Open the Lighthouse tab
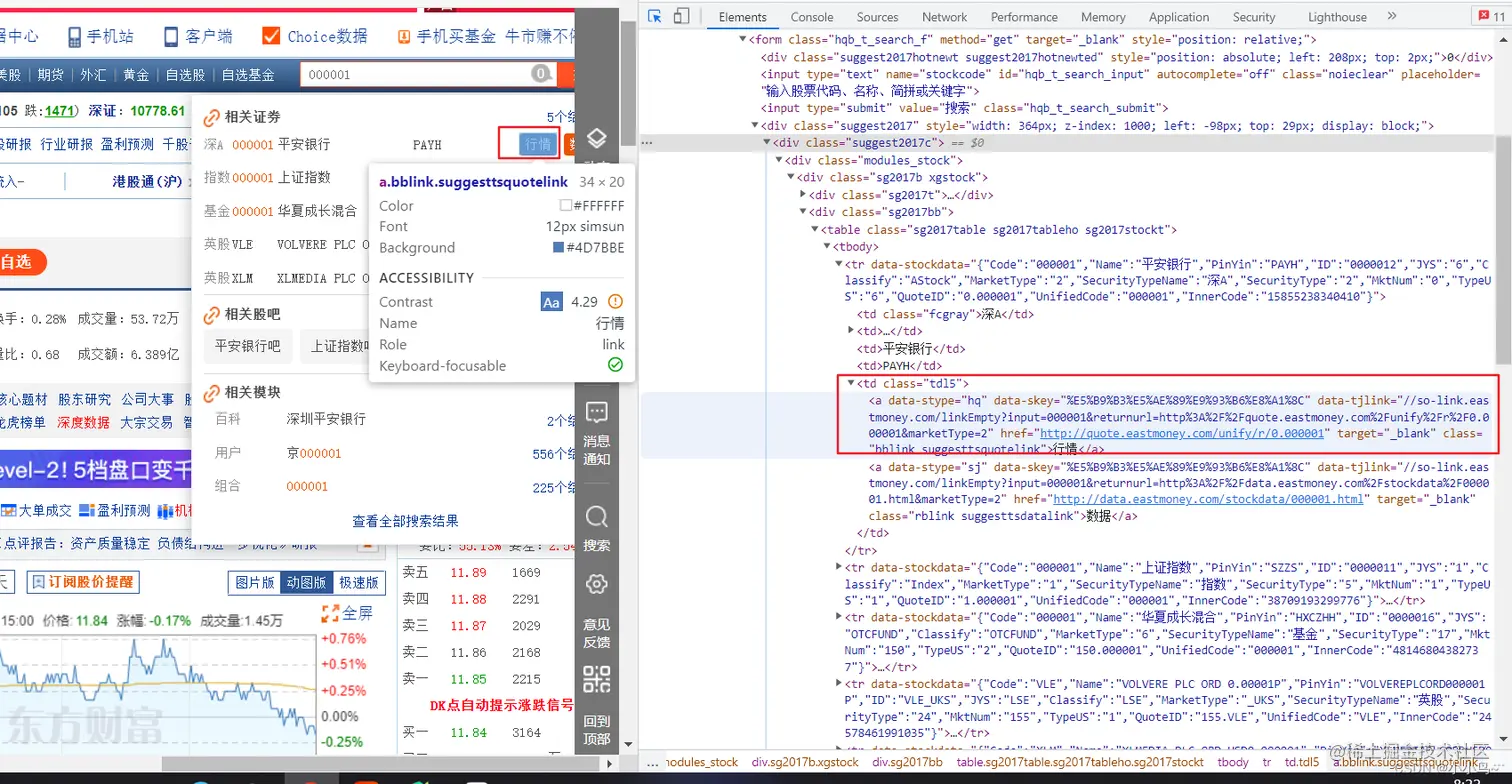Screen dimensions: 1512x784 1337,17
